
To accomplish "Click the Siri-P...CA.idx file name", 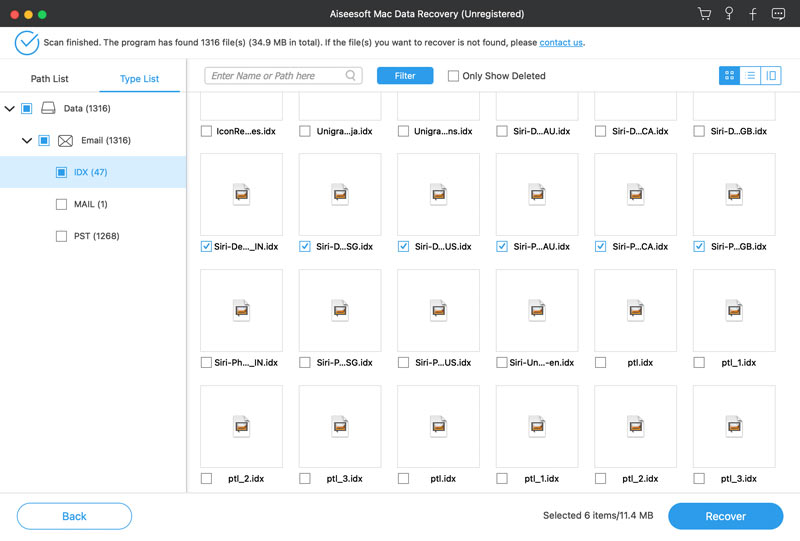I will 640,247.
